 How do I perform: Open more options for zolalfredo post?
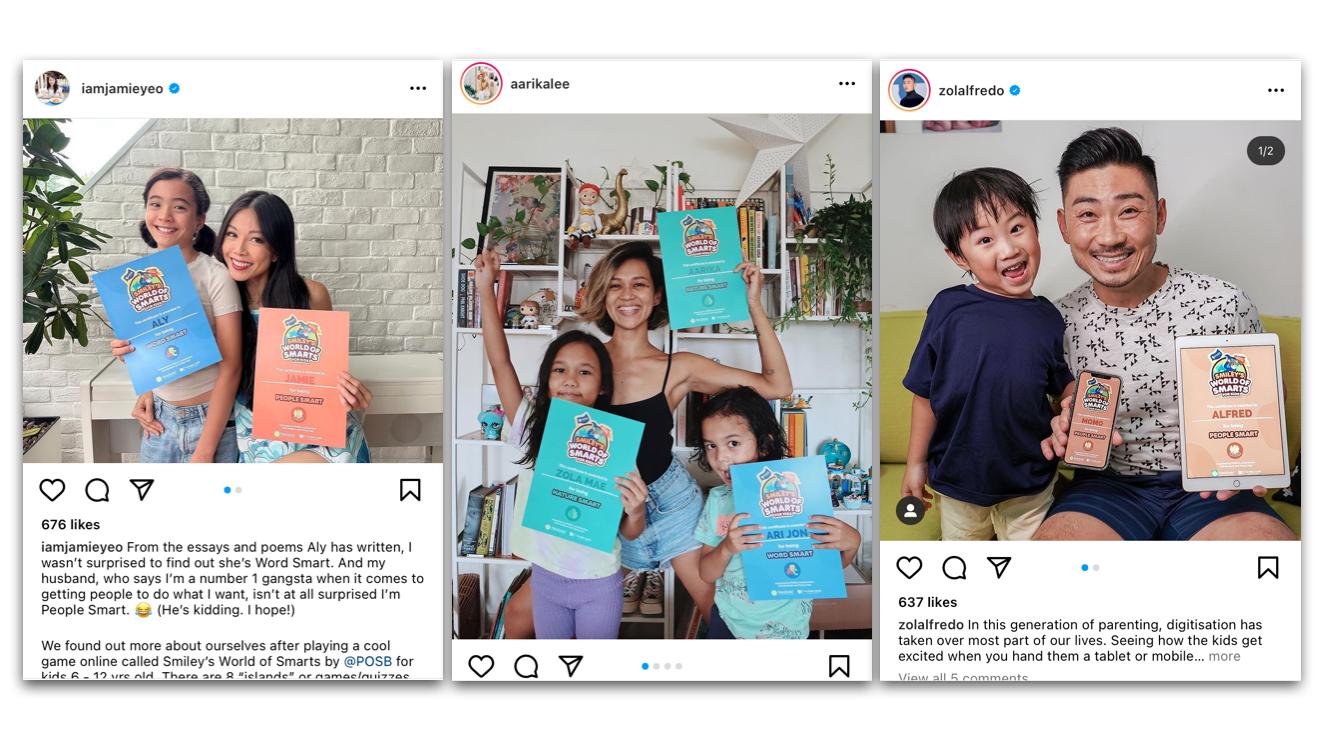pyautogui.click(x=1276, y=91)
